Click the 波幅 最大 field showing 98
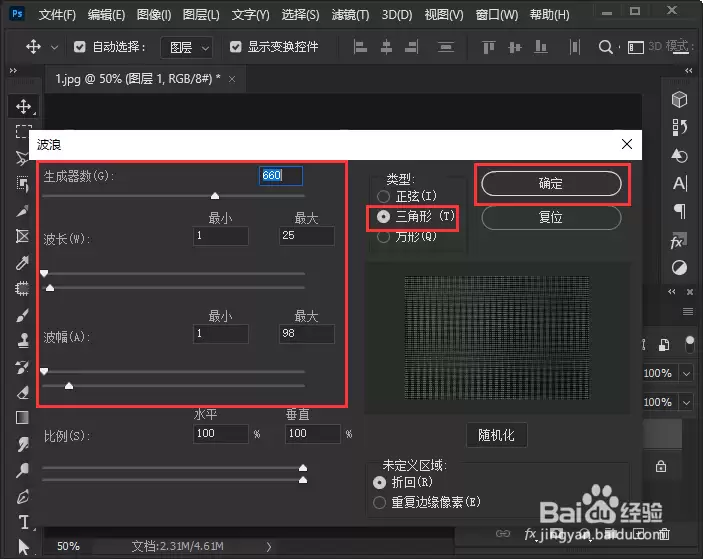Screen dimensions: 703x559 tap(307, 334)
